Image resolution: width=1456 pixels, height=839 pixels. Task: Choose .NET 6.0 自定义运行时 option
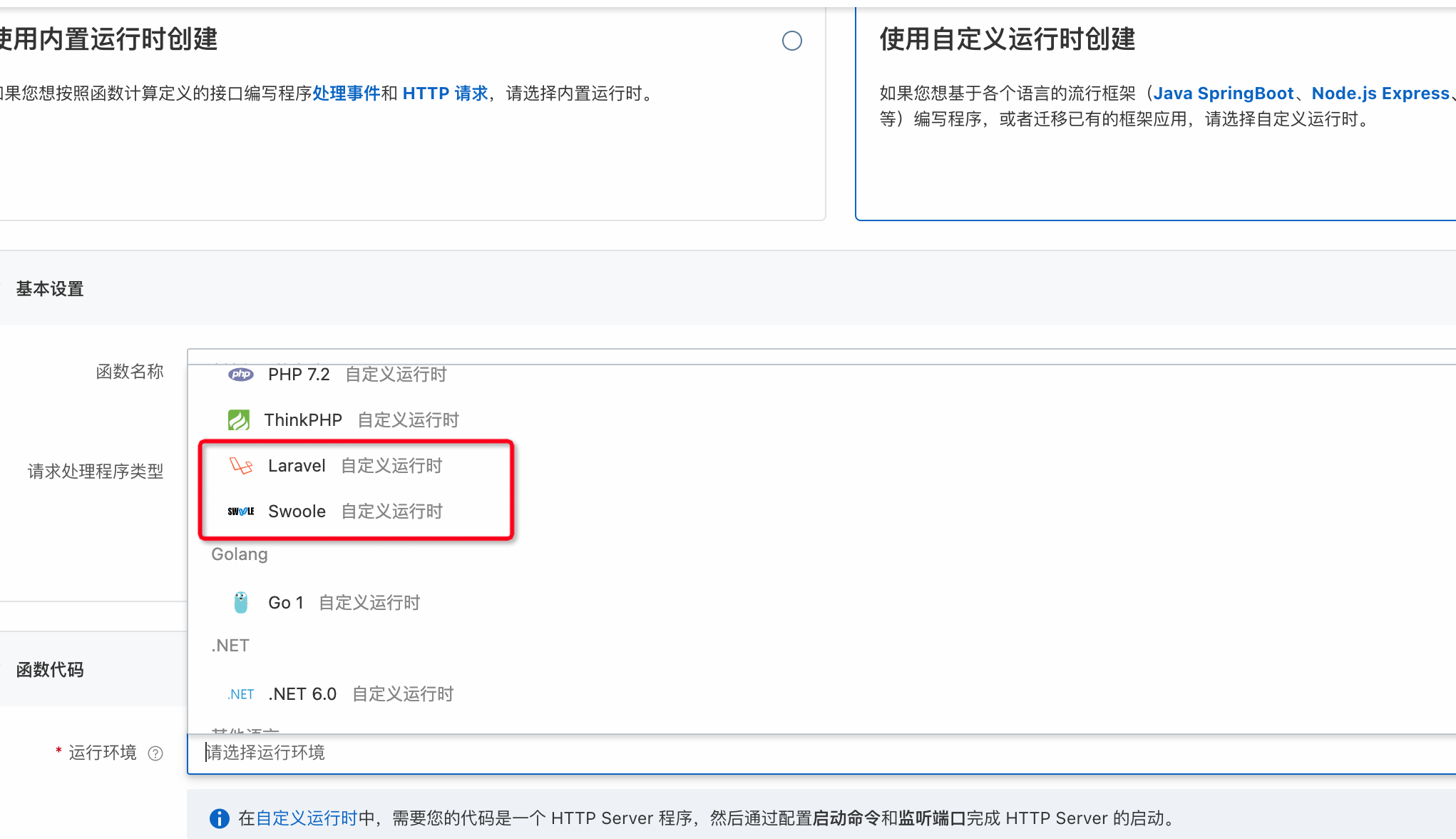pyautogui.click(x=820, y=694)
